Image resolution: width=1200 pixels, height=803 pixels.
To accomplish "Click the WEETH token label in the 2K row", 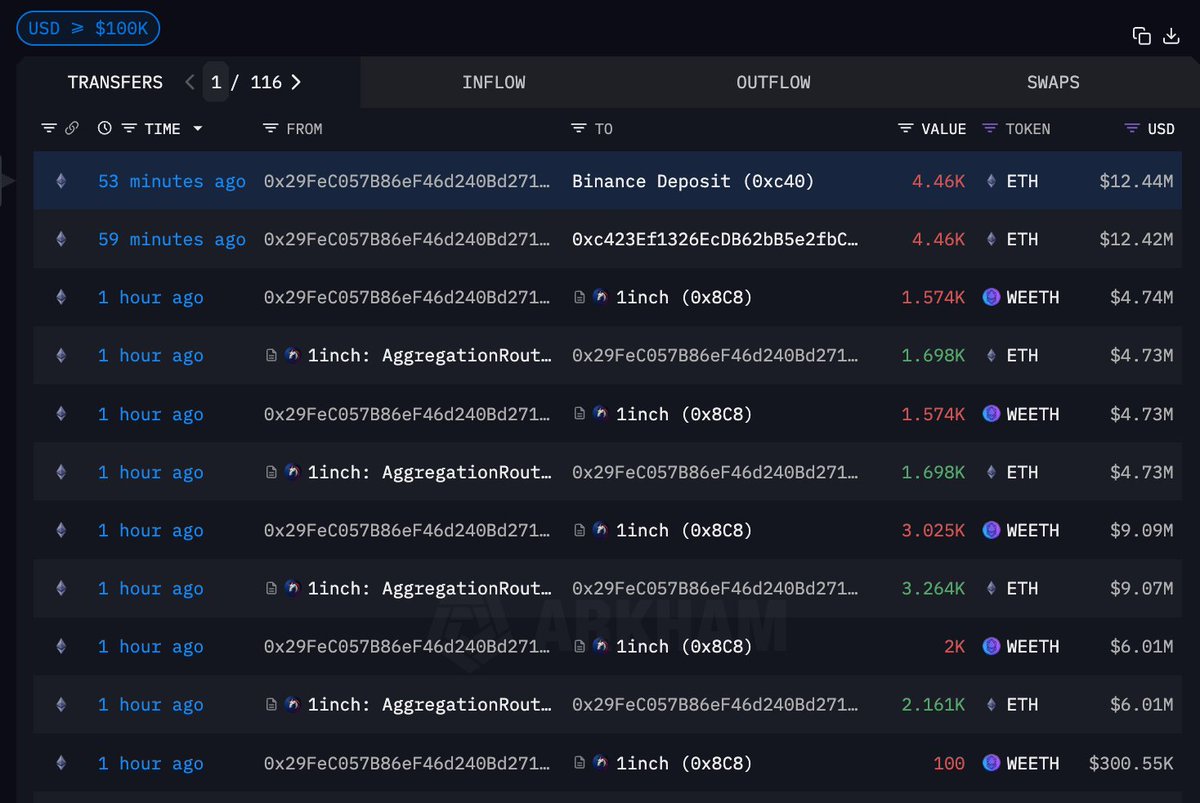I will [1033, 647].
